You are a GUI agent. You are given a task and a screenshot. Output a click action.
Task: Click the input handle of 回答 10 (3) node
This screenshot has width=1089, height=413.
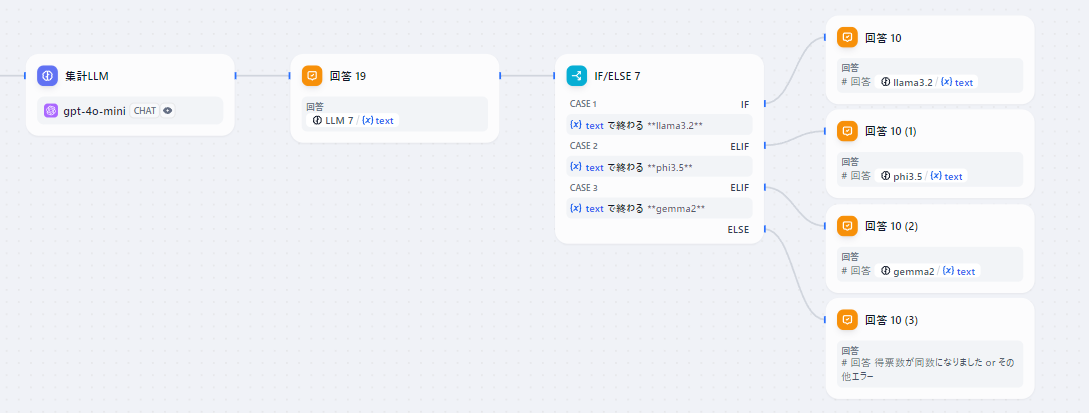(826, 320)
